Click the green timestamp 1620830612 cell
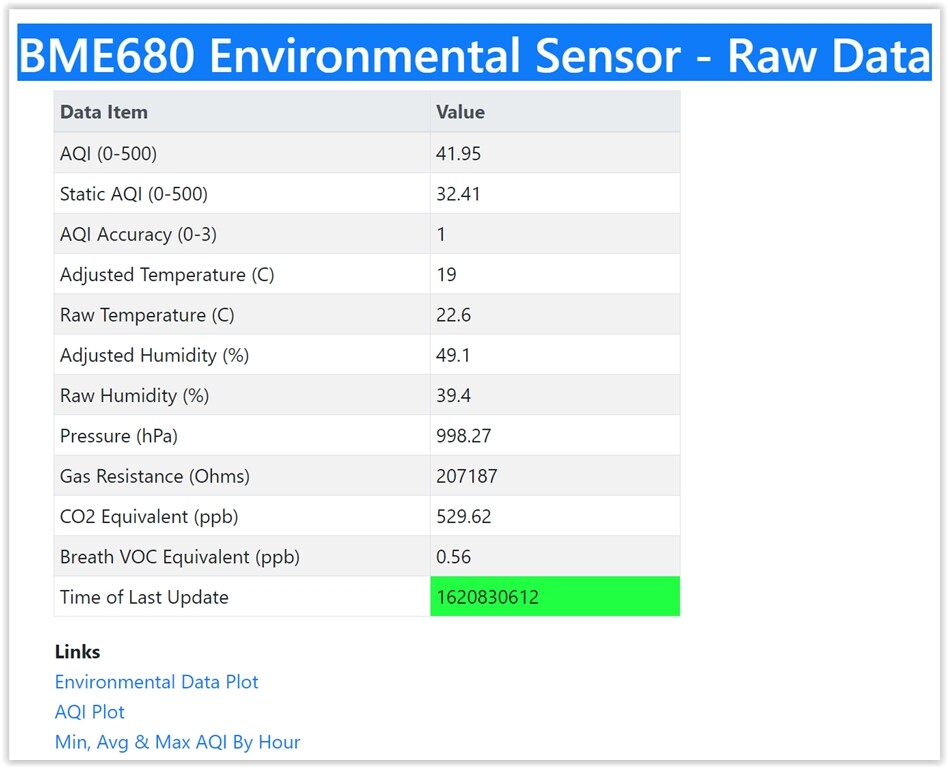 pos(554,597)
